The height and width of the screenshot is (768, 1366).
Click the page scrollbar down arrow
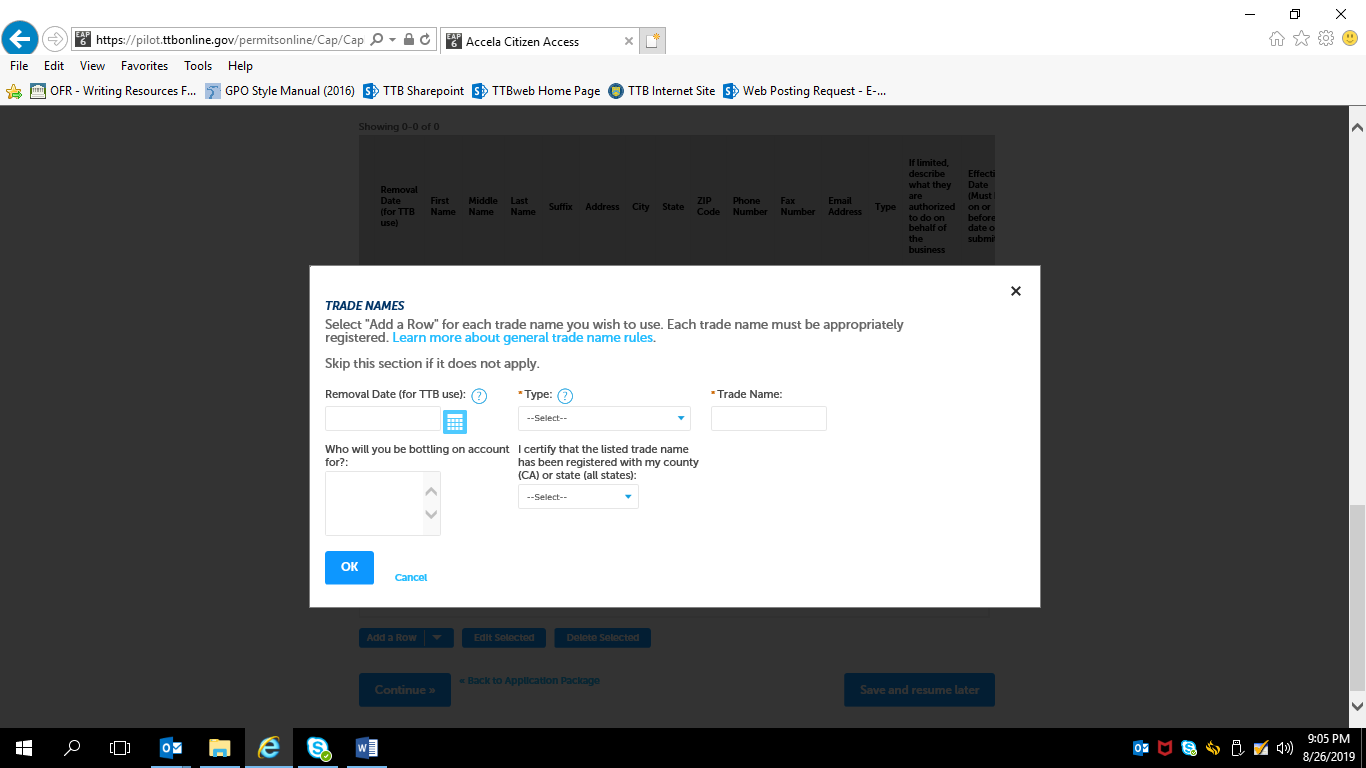[1357, 706]
